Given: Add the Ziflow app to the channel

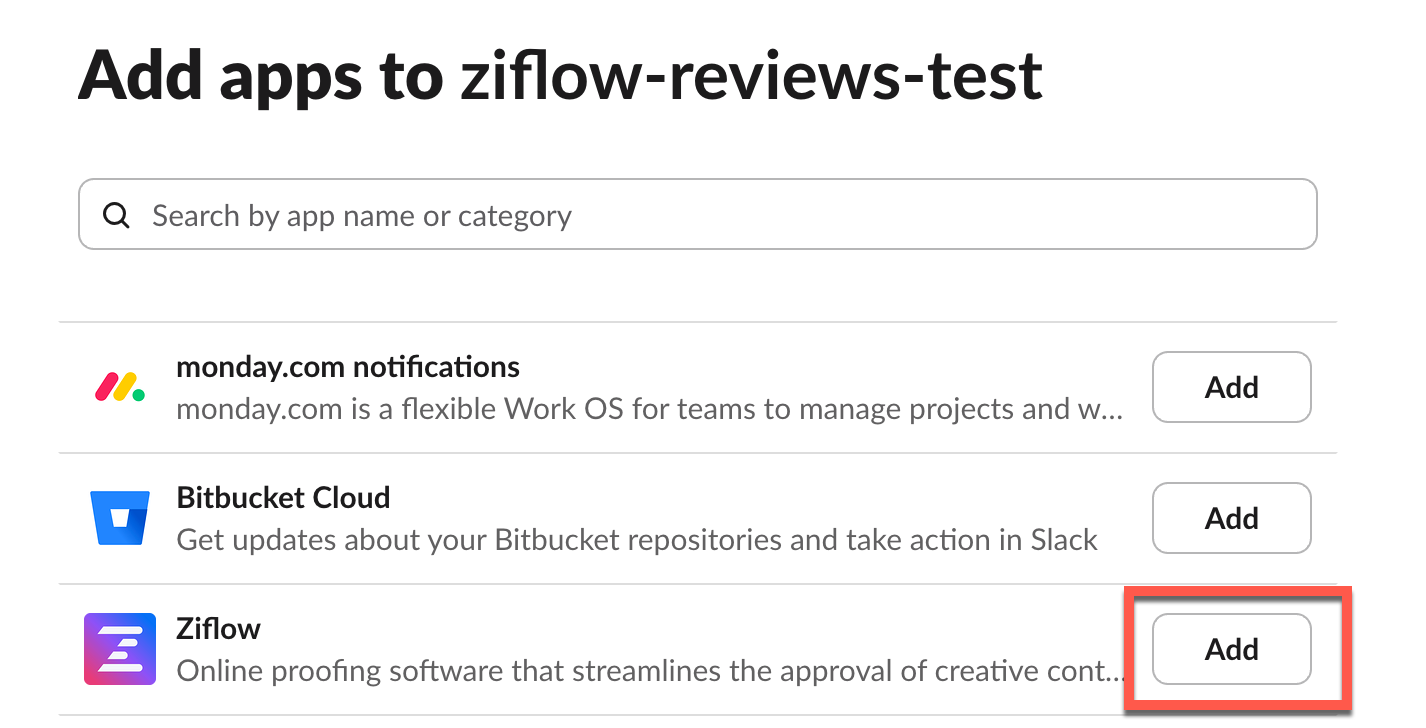Looking at the screenshot, I should click(1231, 649).
